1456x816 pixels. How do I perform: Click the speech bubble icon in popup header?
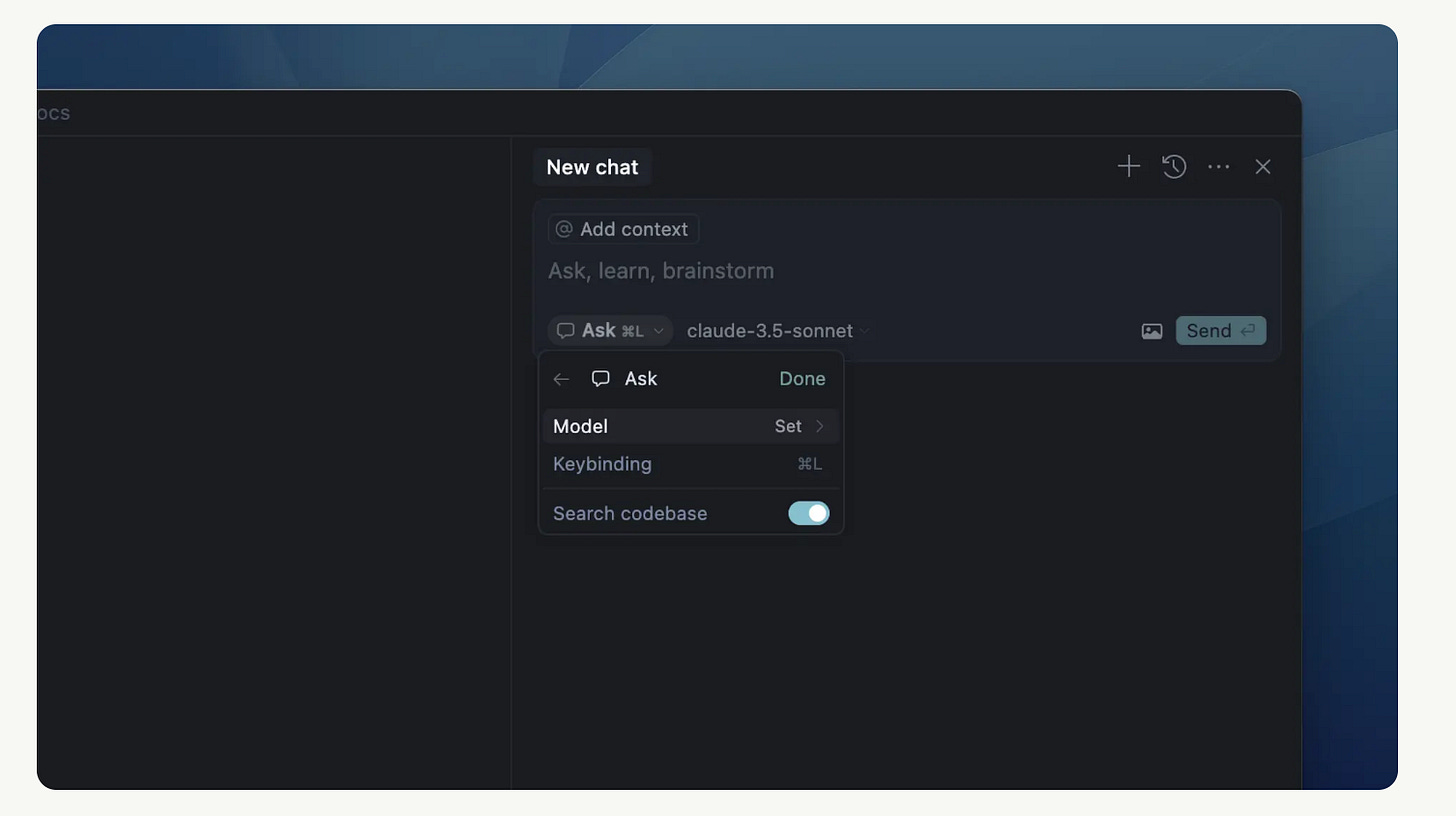tap(601, 379)
